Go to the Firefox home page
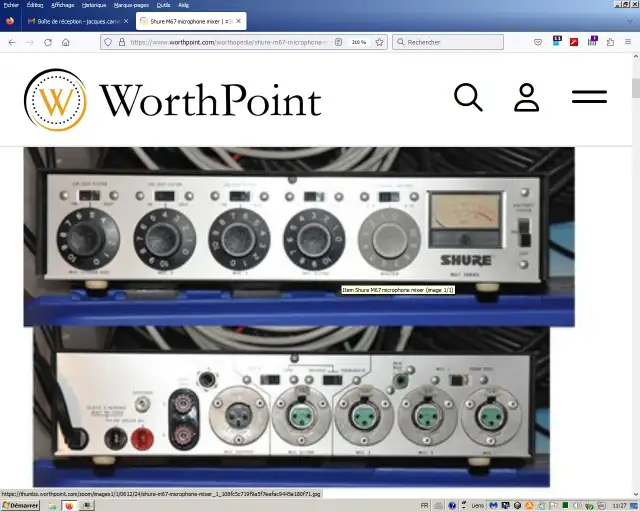The image size is (640, 512). pyautogui.click(x=66, y=42)
